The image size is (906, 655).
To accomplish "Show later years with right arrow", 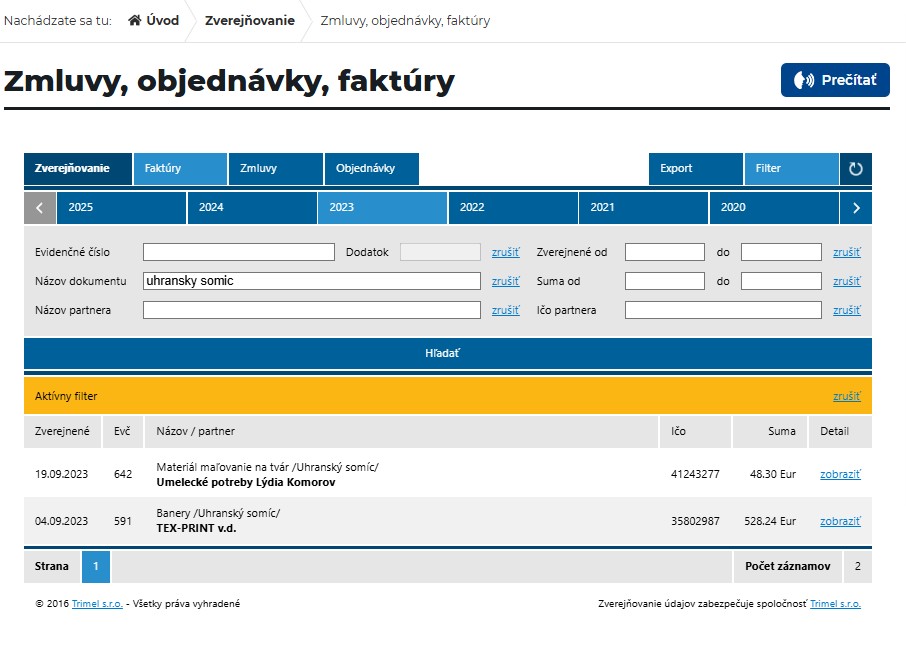I will pyautogui.click(x=855, y=208).
